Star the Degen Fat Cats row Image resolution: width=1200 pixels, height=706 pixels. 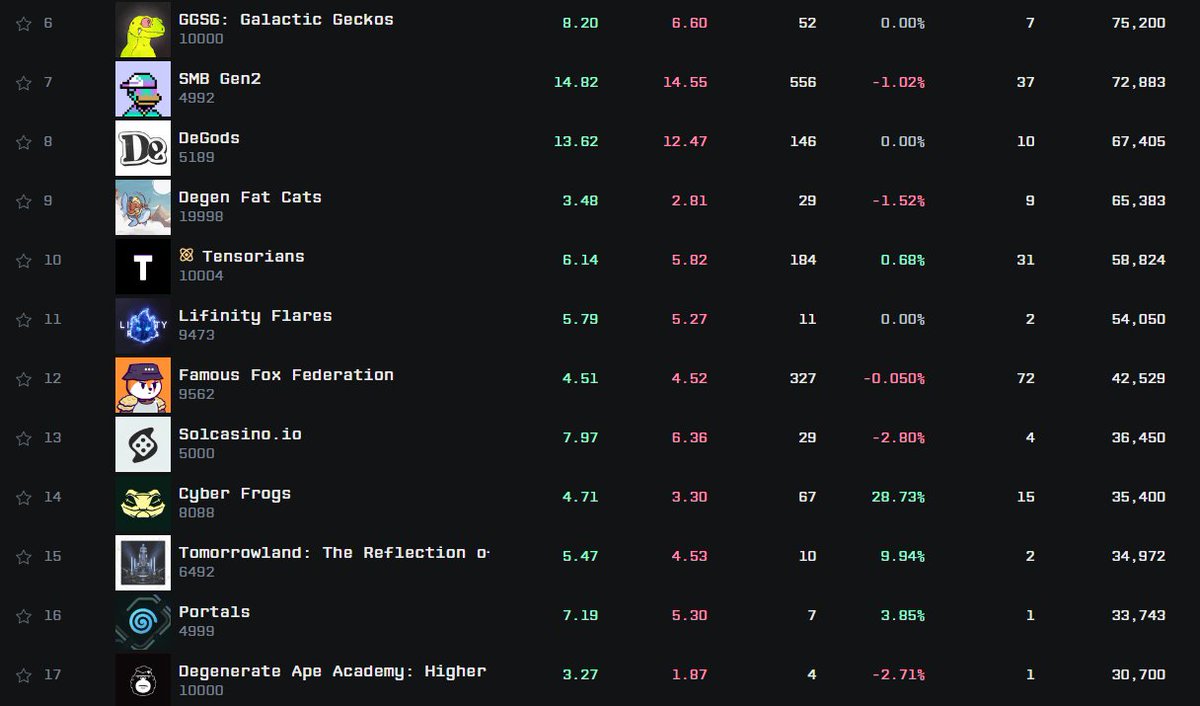24,201
